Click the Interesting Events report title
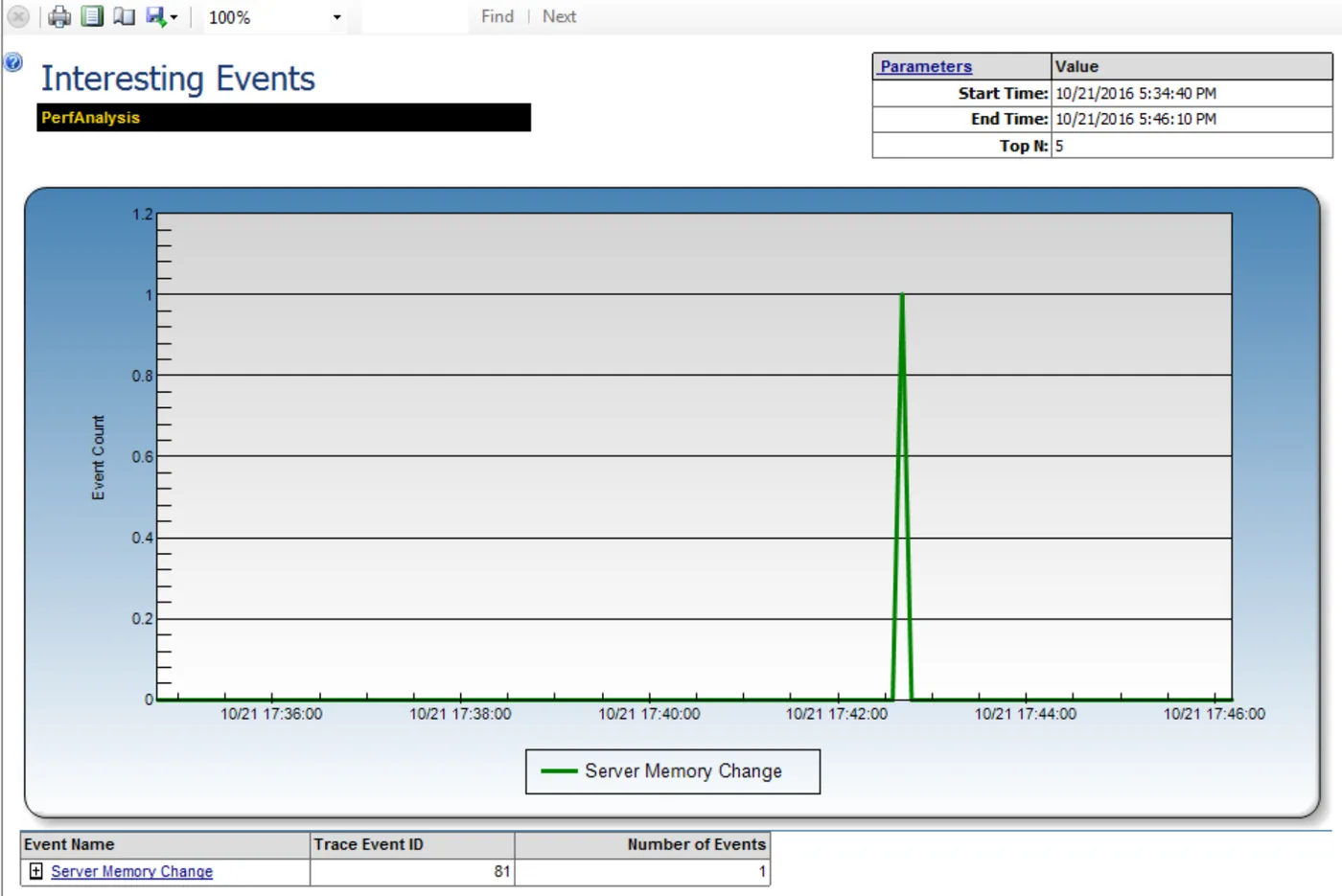The image size is (1342, 896). tap(178, 79)
